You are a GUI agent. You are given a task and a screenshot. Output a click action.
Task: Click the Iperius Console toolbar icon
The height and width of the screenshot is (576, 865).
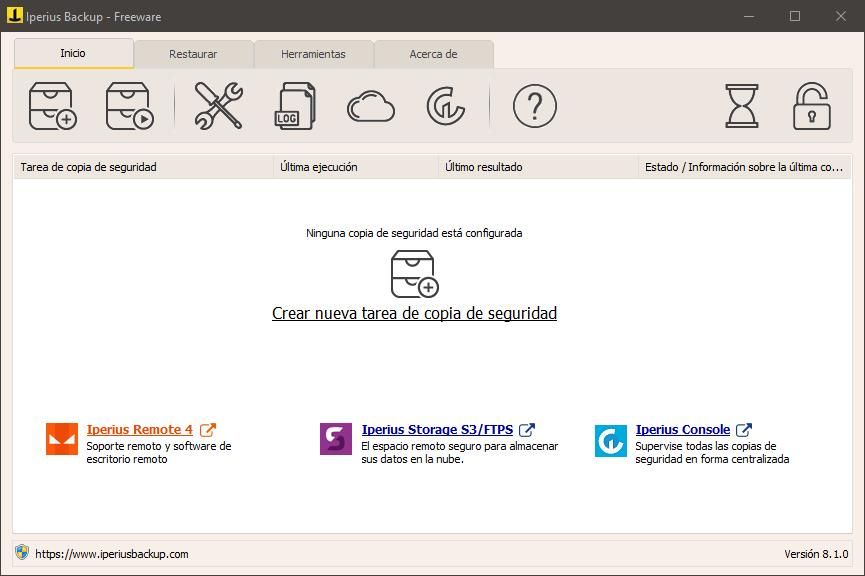[446, 106]
